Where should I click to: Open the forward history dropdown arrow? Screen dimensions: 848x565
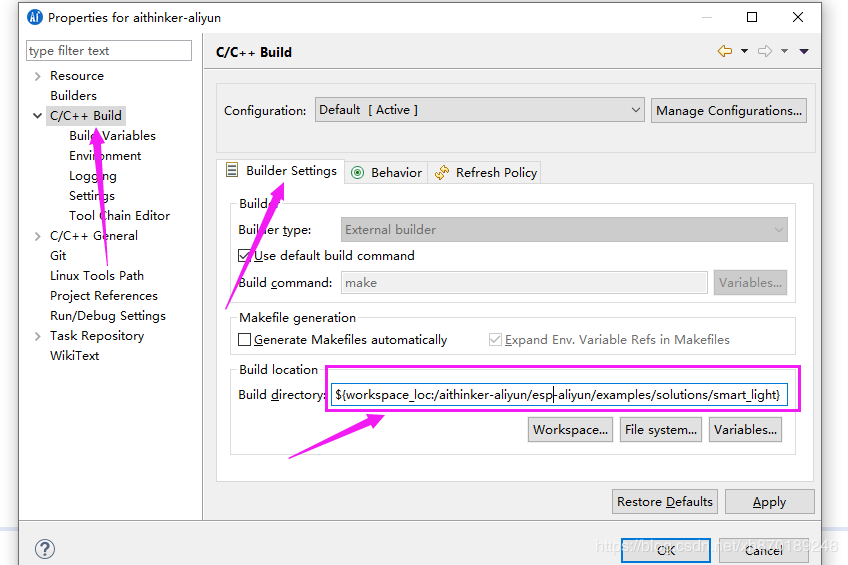pos(784,51)
